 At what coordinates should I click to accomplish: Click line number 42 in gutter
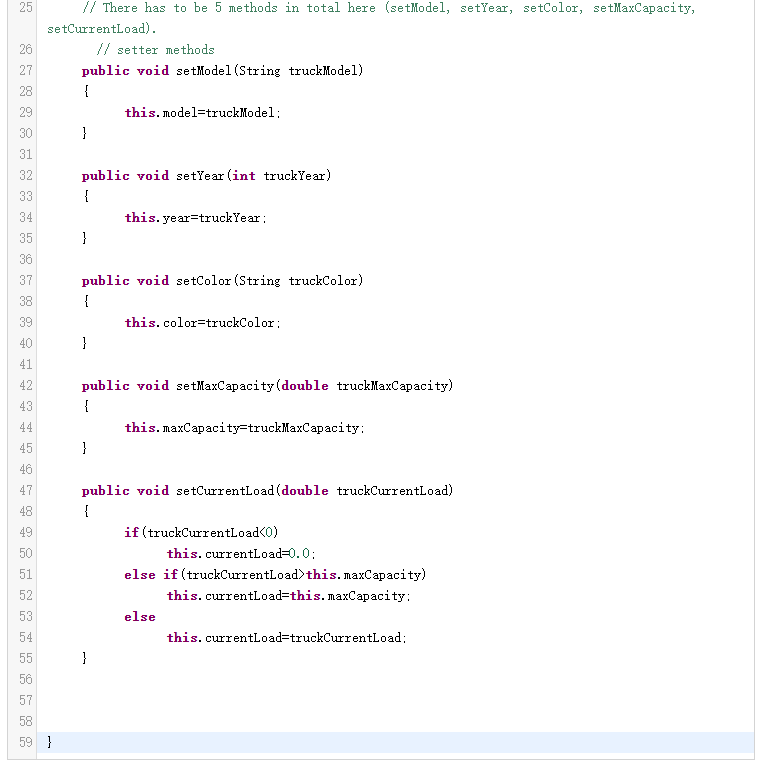pyautogui.click(x=25, y=386)
